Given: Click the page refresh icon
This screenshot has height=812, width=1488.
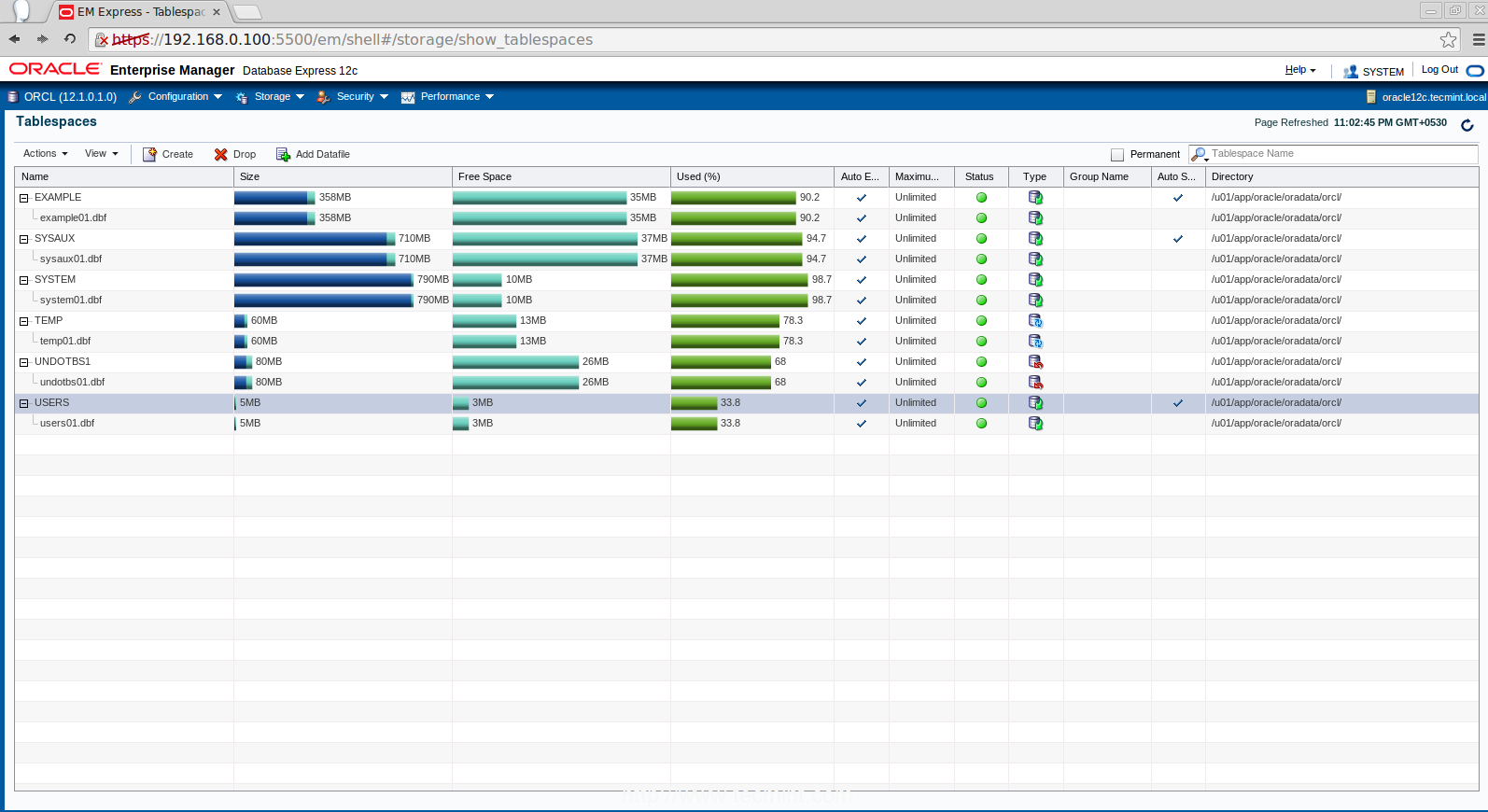Looking at the screenshot, I should tap(1467, 125).
